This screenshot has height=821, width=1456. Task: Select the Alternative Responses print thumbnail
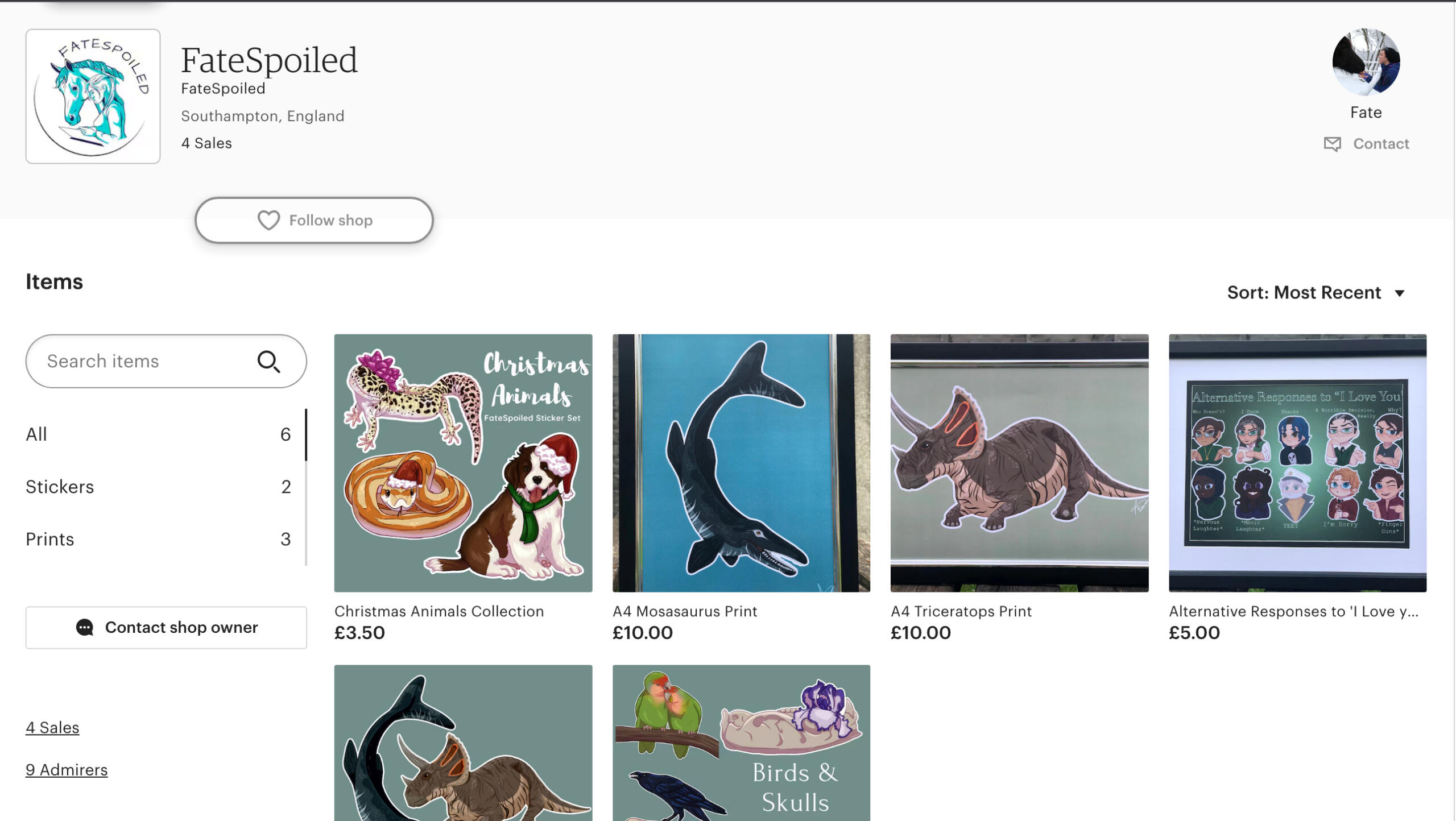point(1297,463)
